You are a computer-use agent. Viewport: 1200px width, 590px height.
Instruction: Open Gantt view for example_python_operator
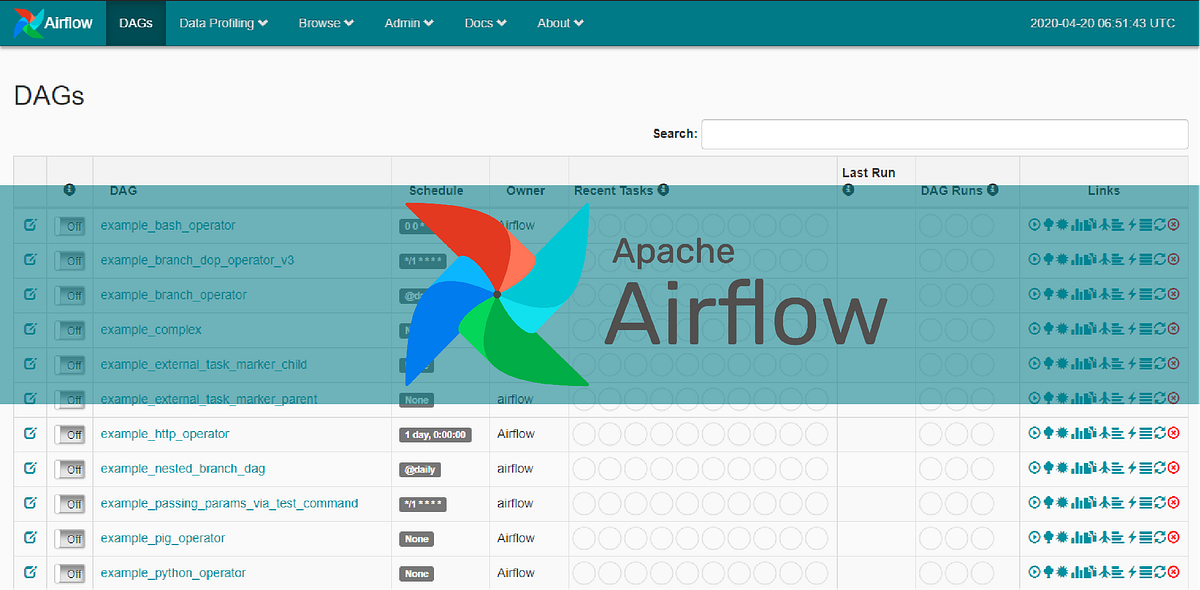tap(1117, 573)
